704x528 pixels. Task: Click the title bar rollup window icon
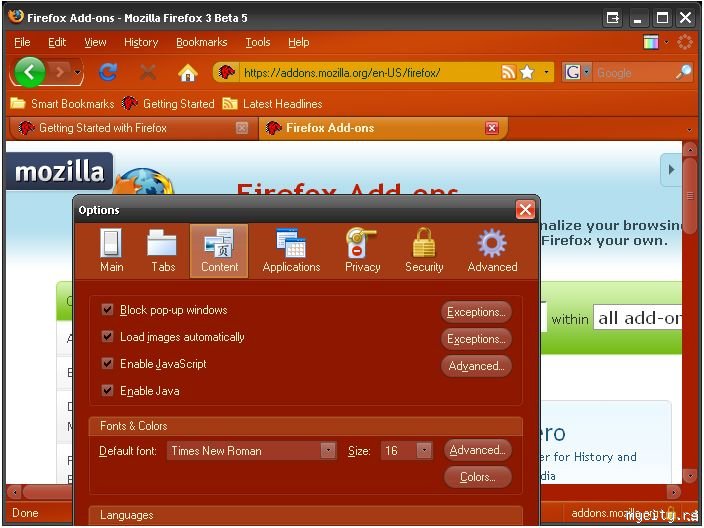[612, 18]
